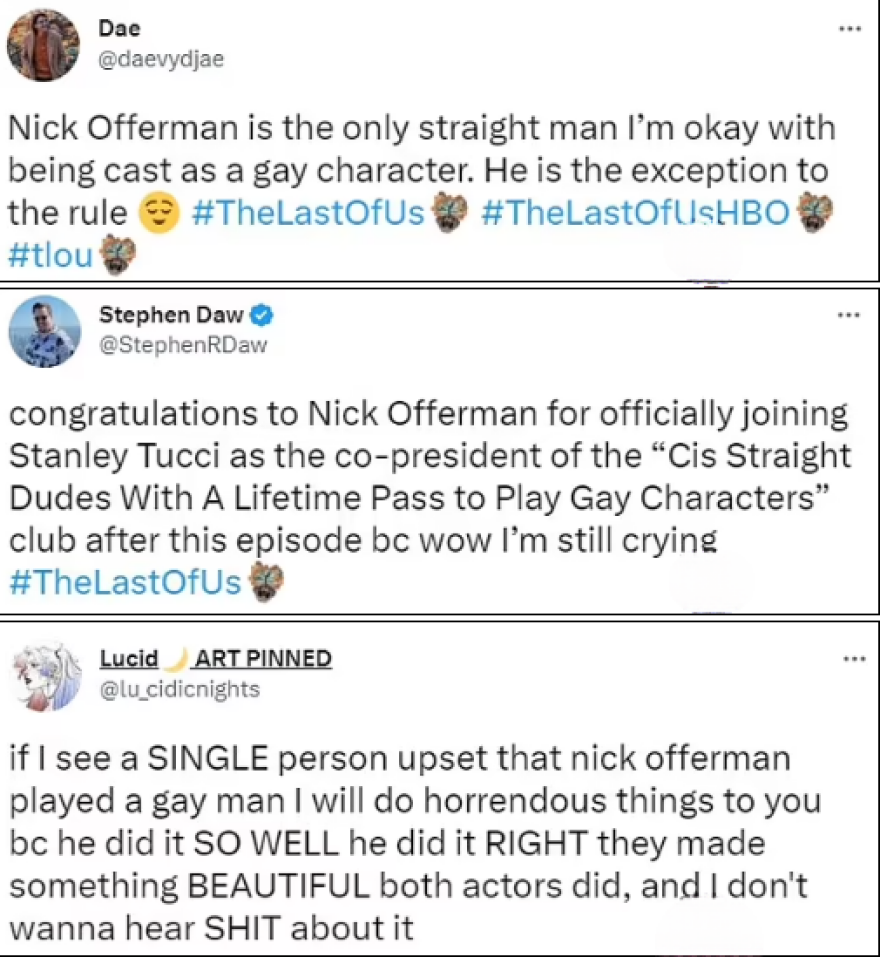View the Lucid anime-style avatar
Image resolution: width=880 pixels, height=957 pixels.
43,675
